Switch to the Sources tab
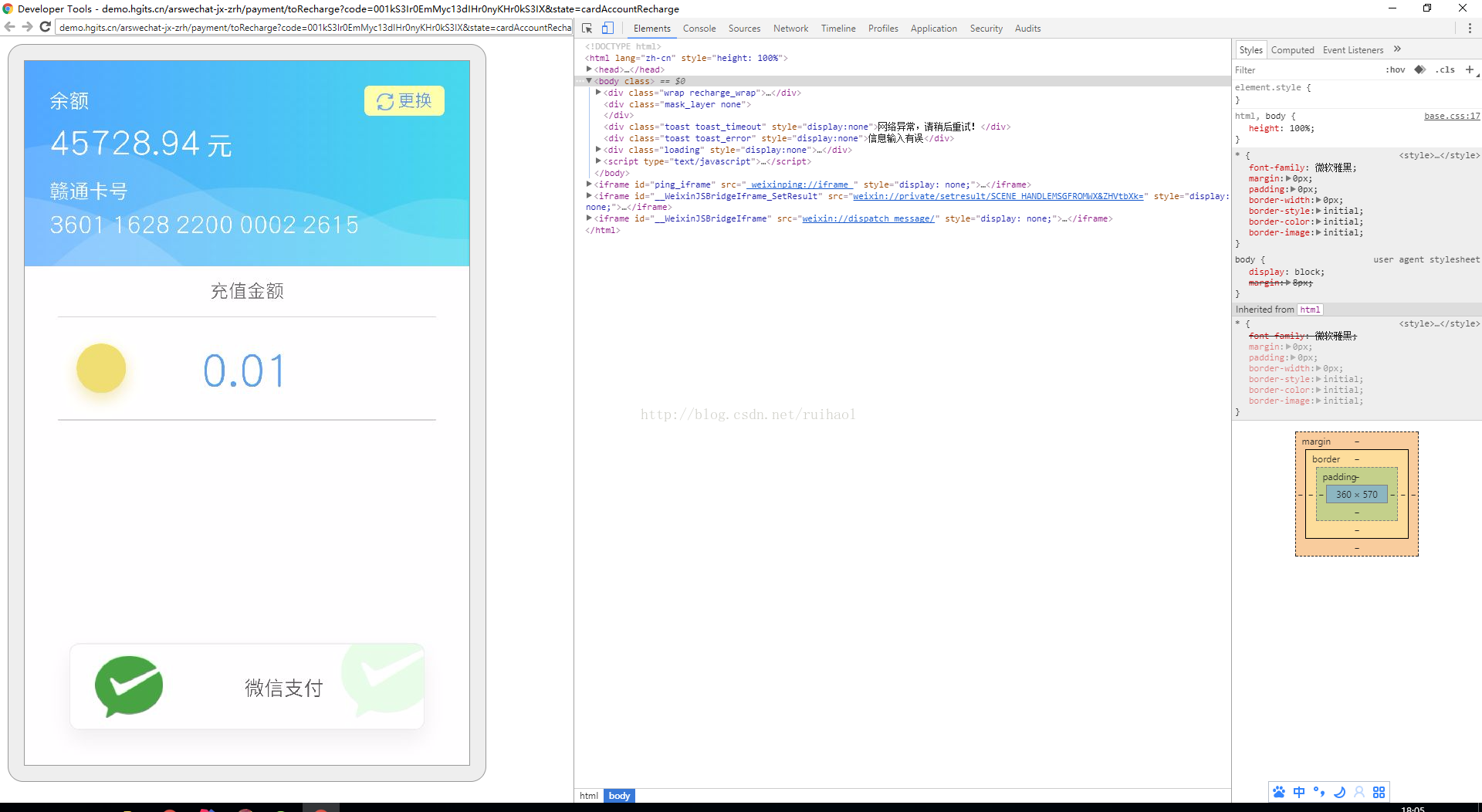This screenshot has width=1482, height=812. tap(744, 29)
